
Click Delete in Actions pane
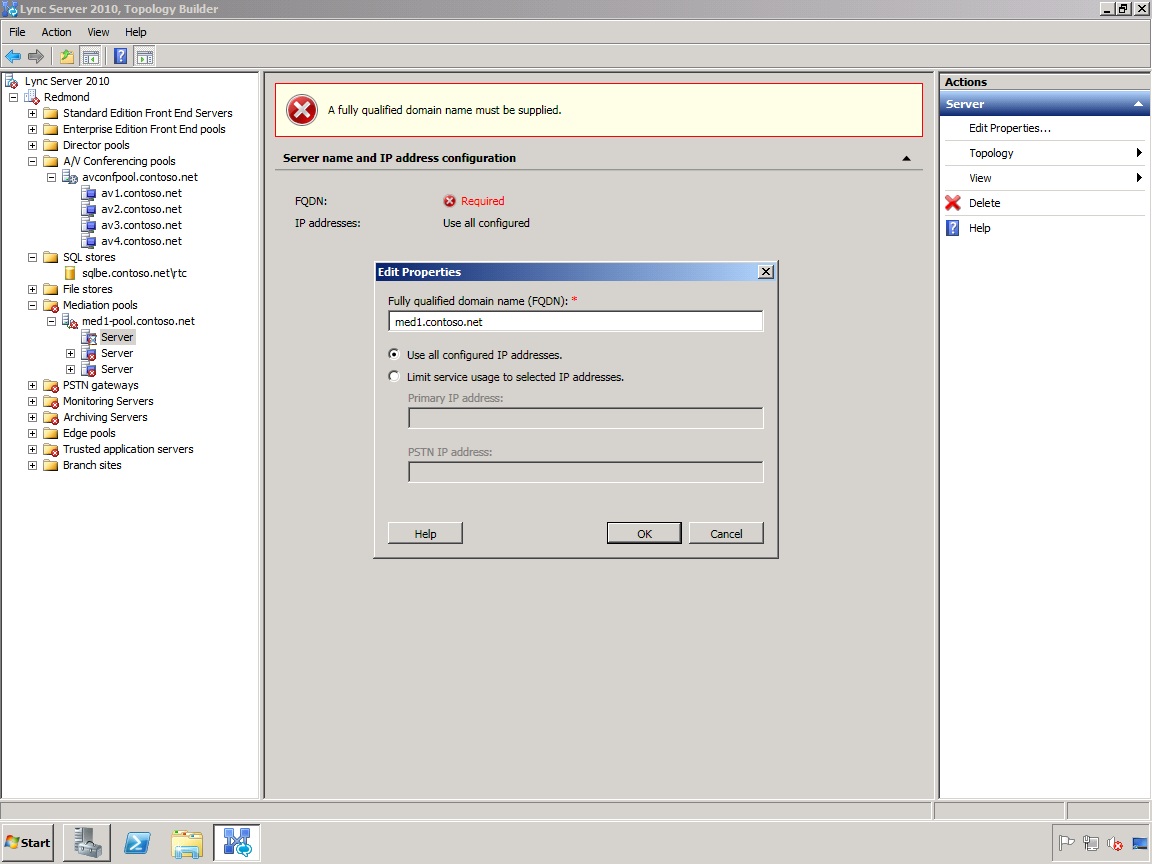[x=984, y=203]
